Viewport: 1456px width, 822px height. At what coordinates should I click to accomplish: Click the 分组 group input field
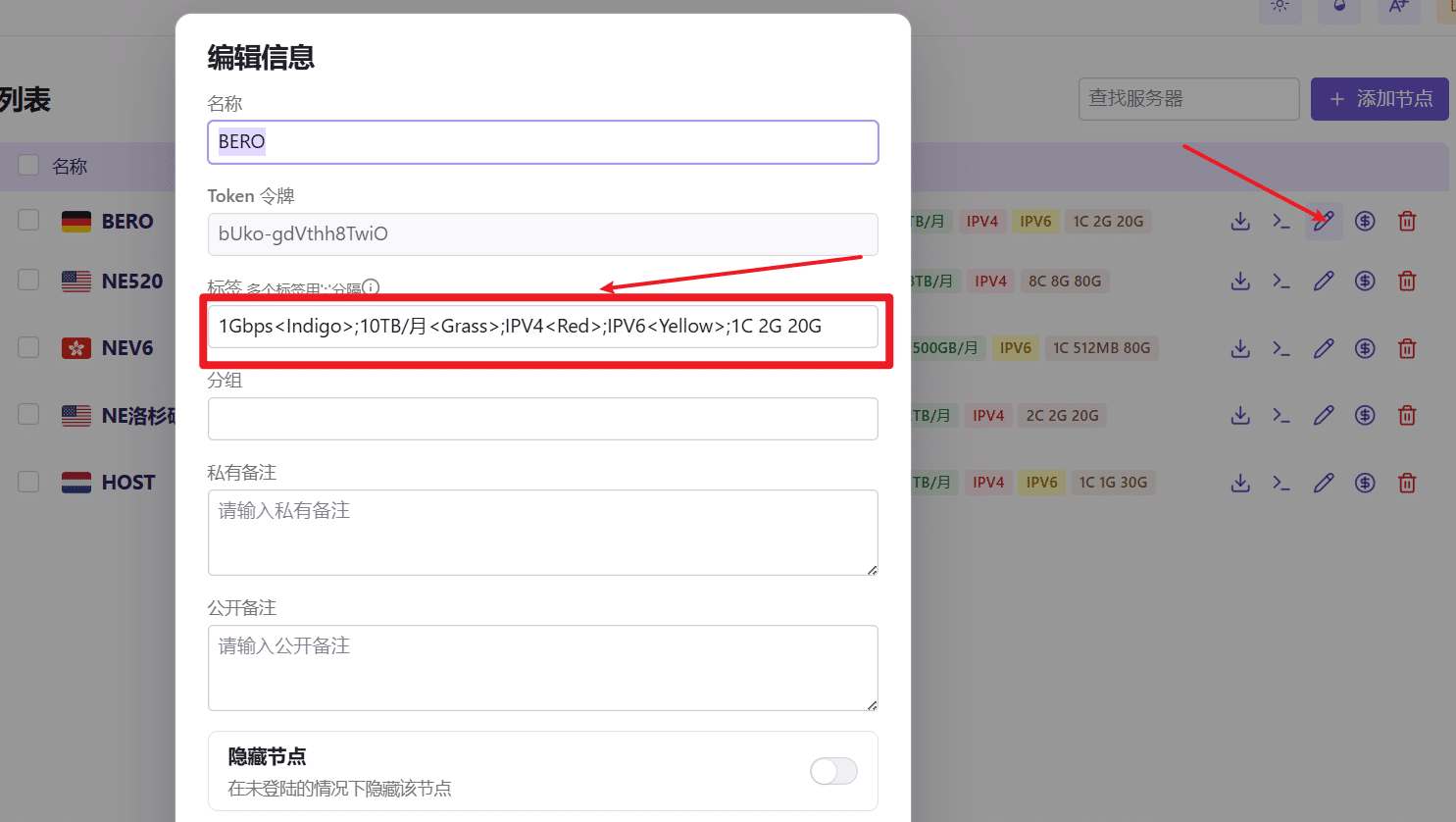[x=542, y=419]
